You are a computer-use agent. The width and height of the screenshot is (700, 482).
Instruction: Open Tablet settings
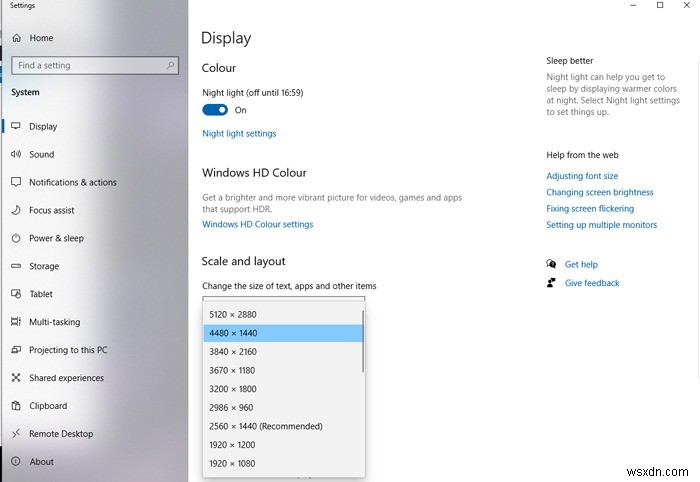coord(41,294)
